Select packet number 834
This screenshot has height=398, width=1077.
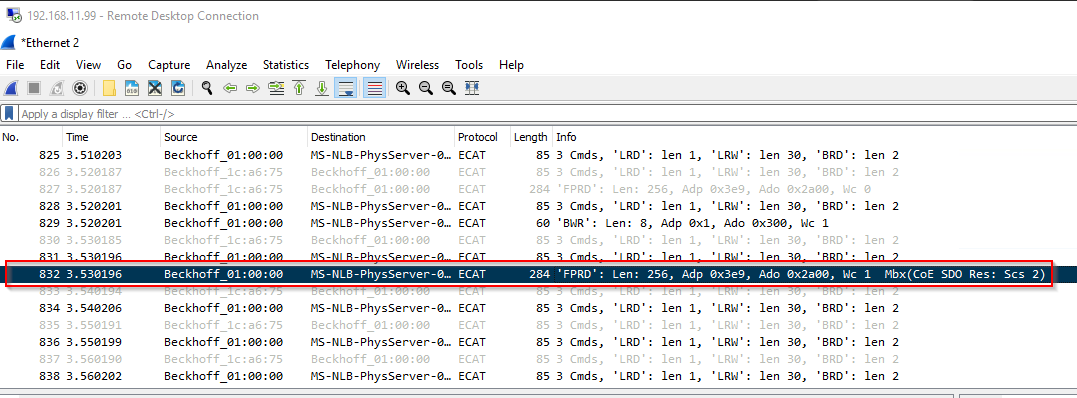(538, 308)
